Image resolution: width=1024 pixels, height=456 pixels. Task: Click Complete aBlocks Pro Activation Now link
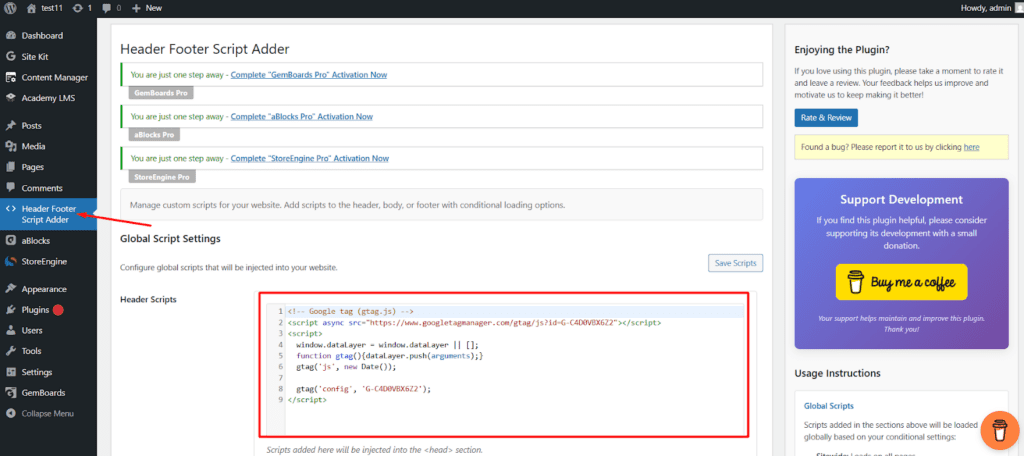(x=302, y=116)
